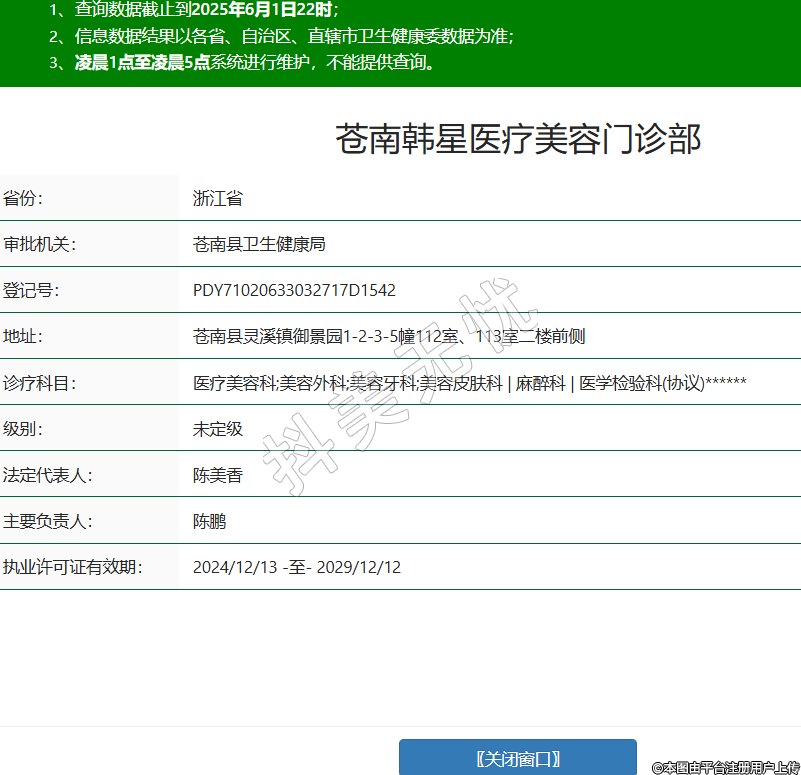
Task: Click the 省份 field label
Action: pos(23,199)
